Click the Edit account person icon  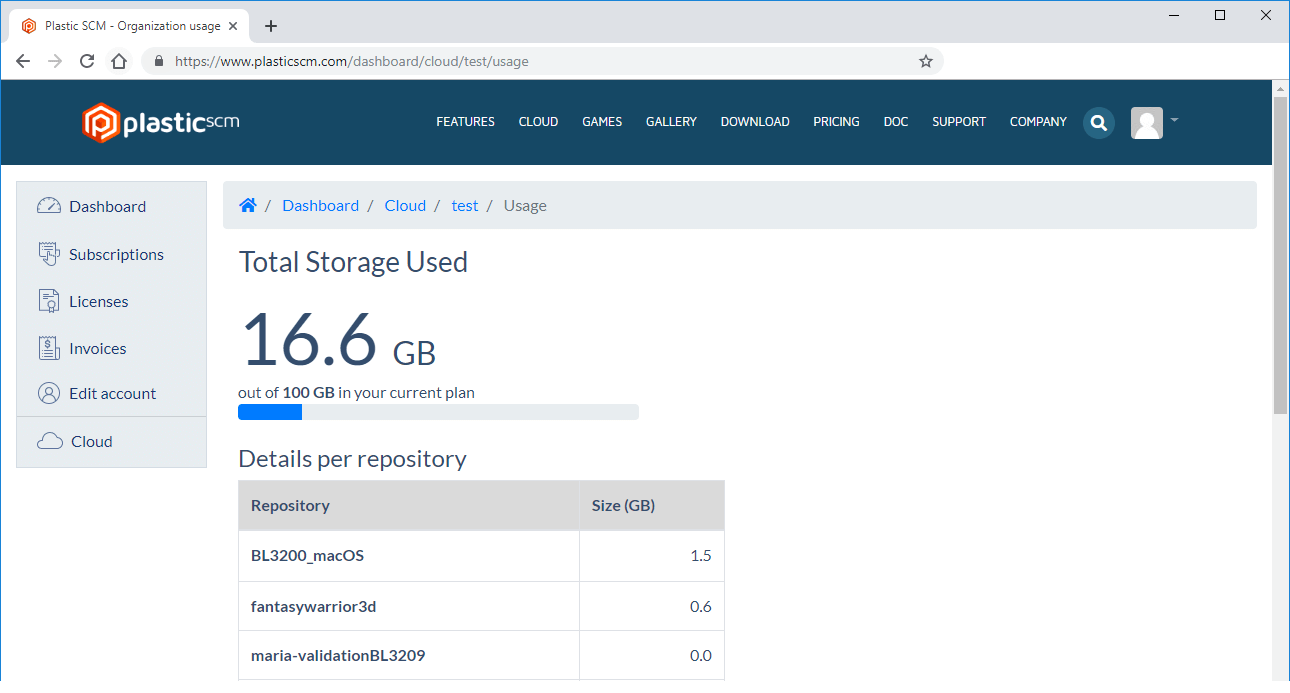click(49, 393)
